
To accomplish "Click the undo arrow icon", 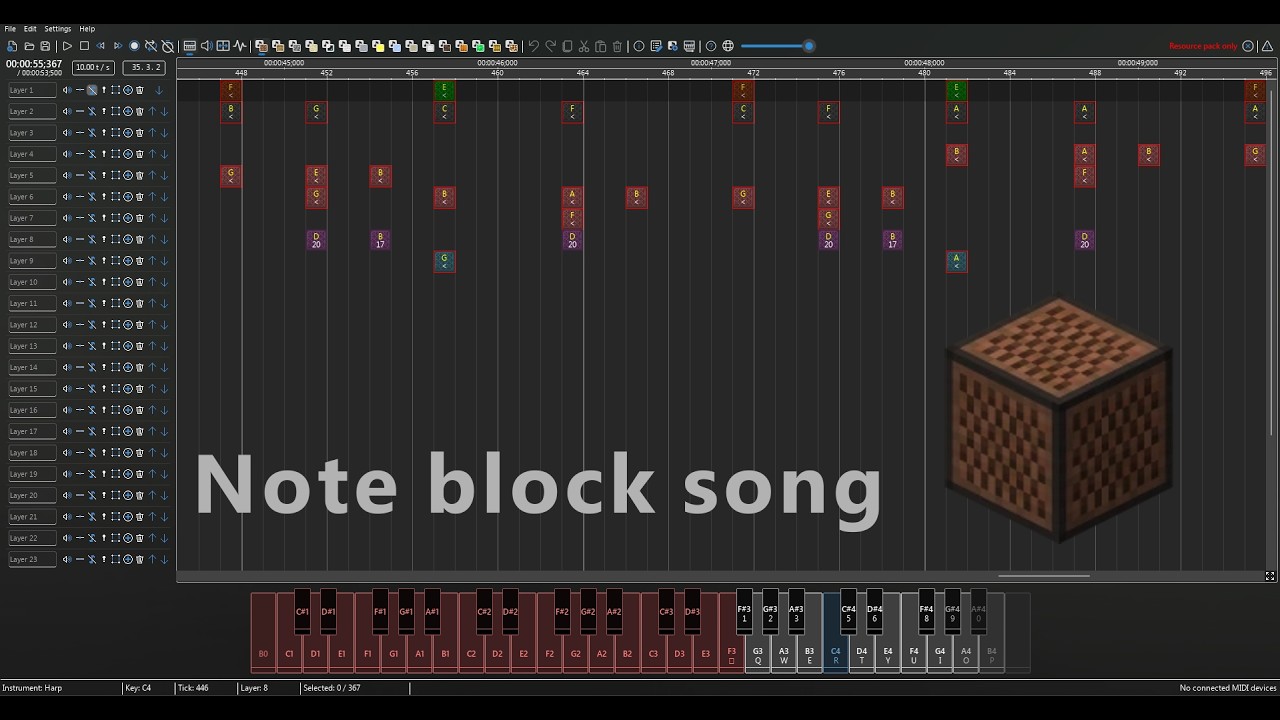I will (x=533, y=46).
